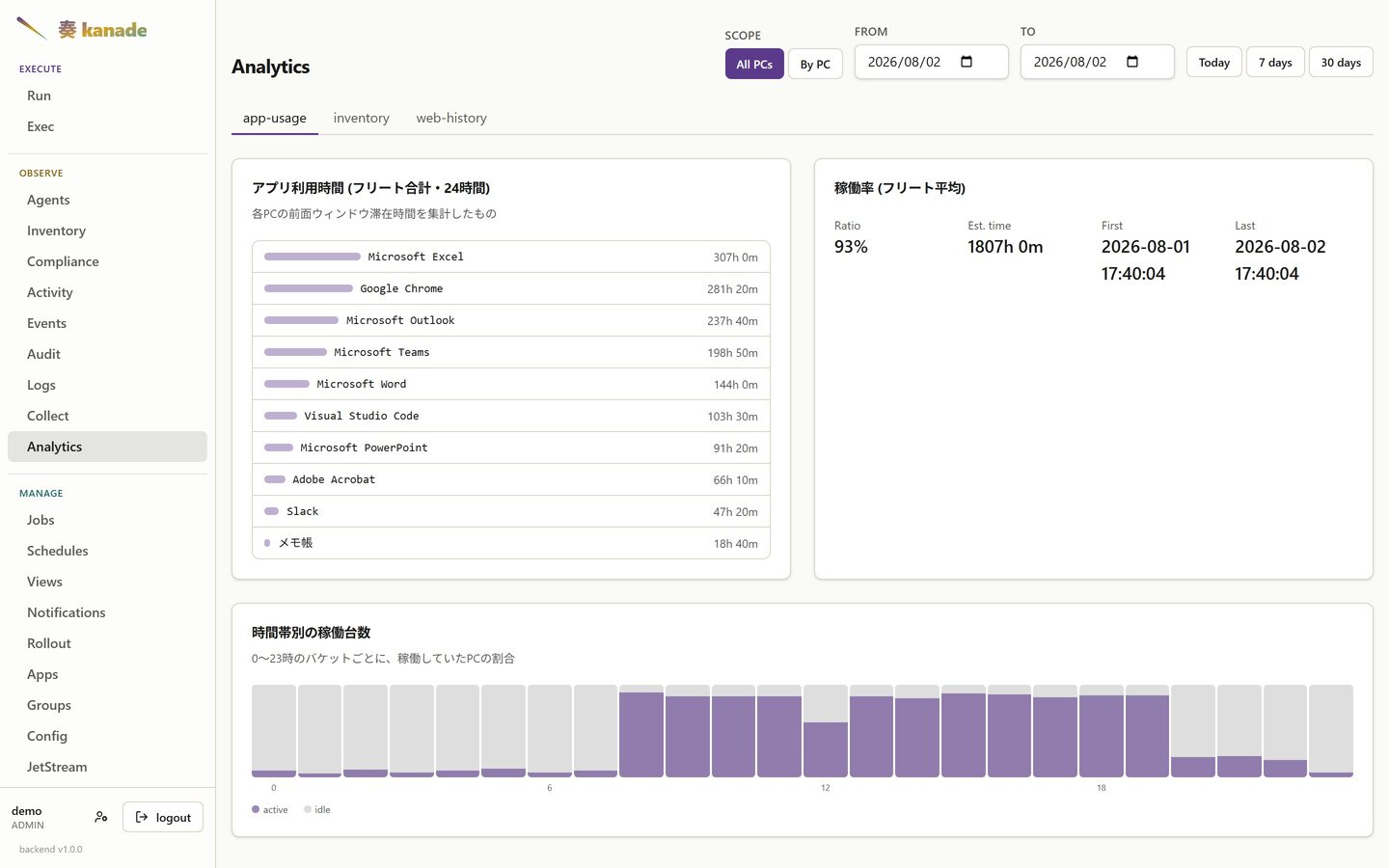The height and width of the screenshot is (868, 1389).
Task: Open Jobs page
Action: pos(107,520)
